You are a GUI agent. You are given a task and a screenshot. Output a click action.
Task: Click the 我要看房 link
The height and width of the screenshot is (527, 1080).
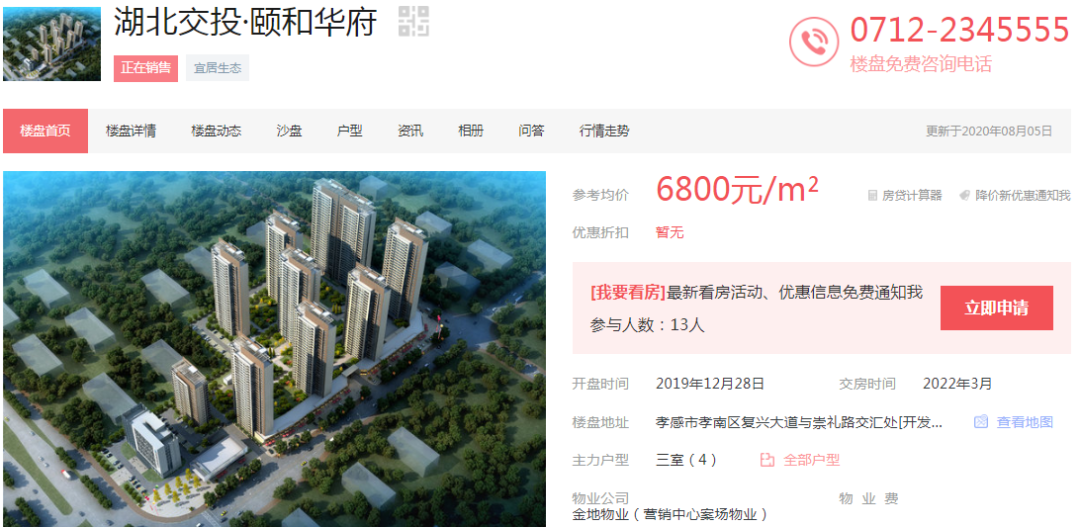click(628, 293)
